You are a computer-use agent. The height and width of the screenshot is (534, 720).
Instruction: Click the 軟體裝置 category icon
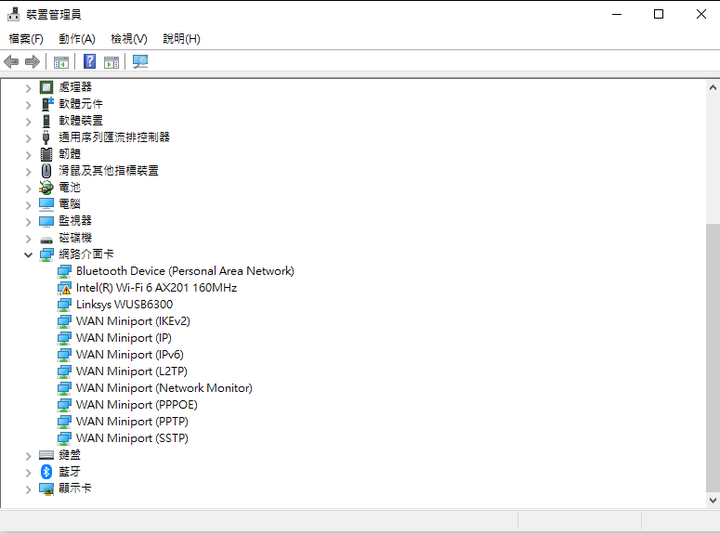coord(46,120)
